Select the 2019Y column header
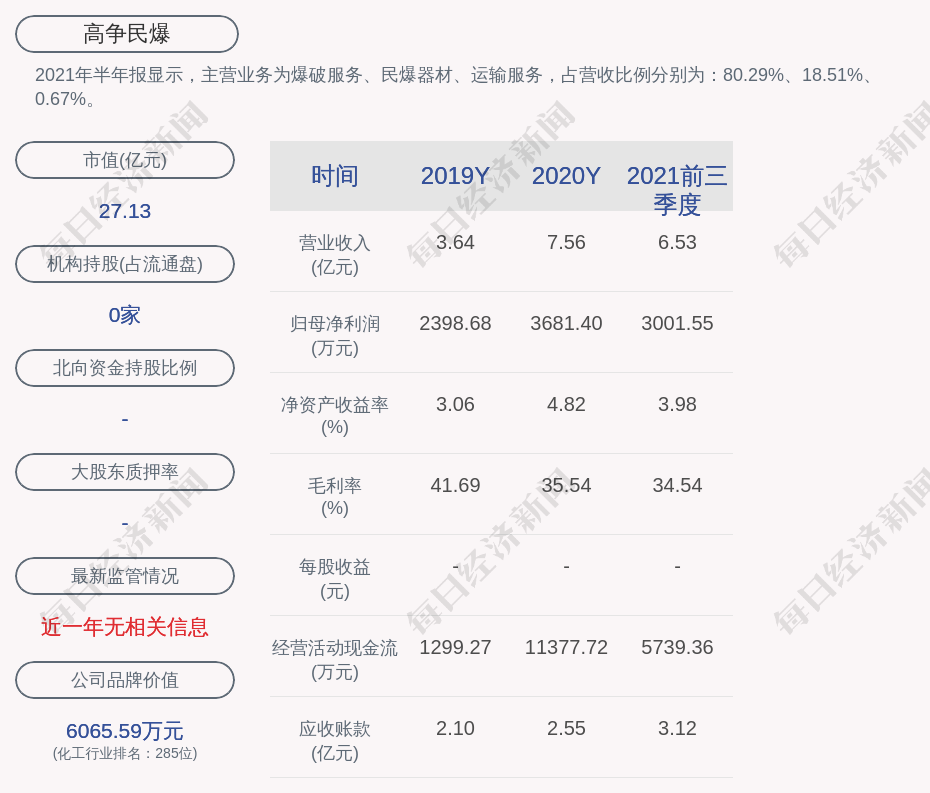The image size is (930, 793). (x=455, y=176)
